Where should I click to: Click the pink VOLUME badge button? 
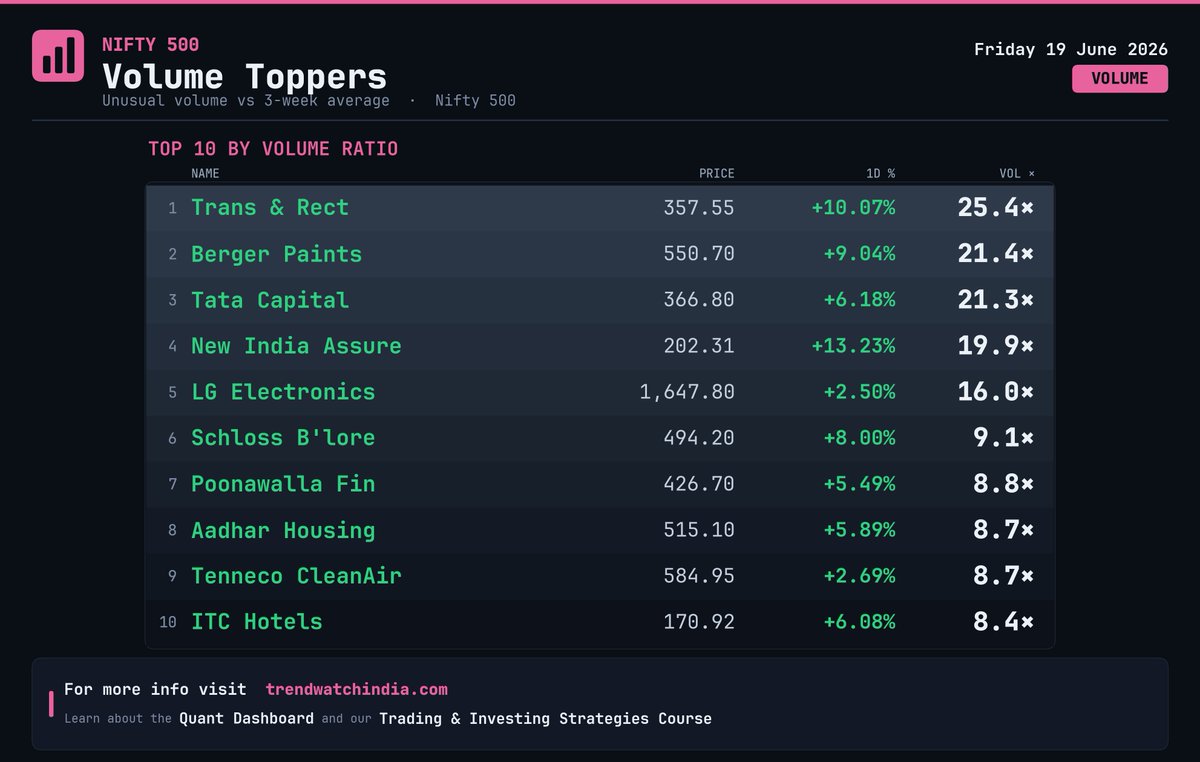[x=1120, y=79]
